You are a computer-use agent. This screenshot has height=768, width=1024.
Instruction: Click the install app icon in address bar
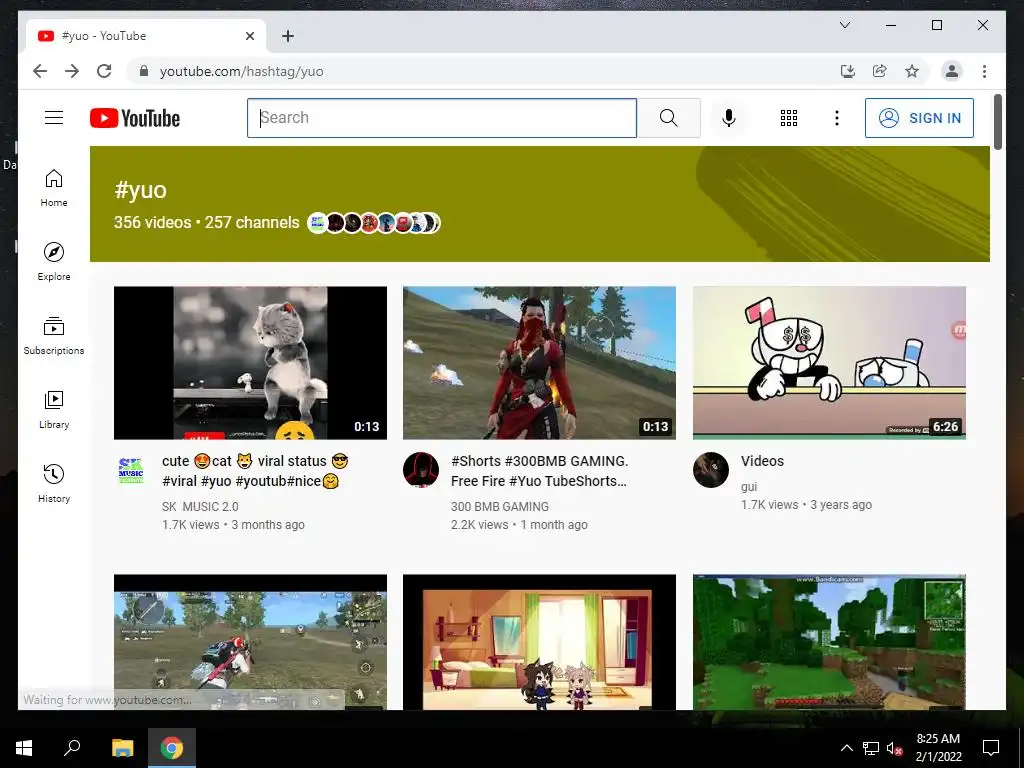click(847, 71)
